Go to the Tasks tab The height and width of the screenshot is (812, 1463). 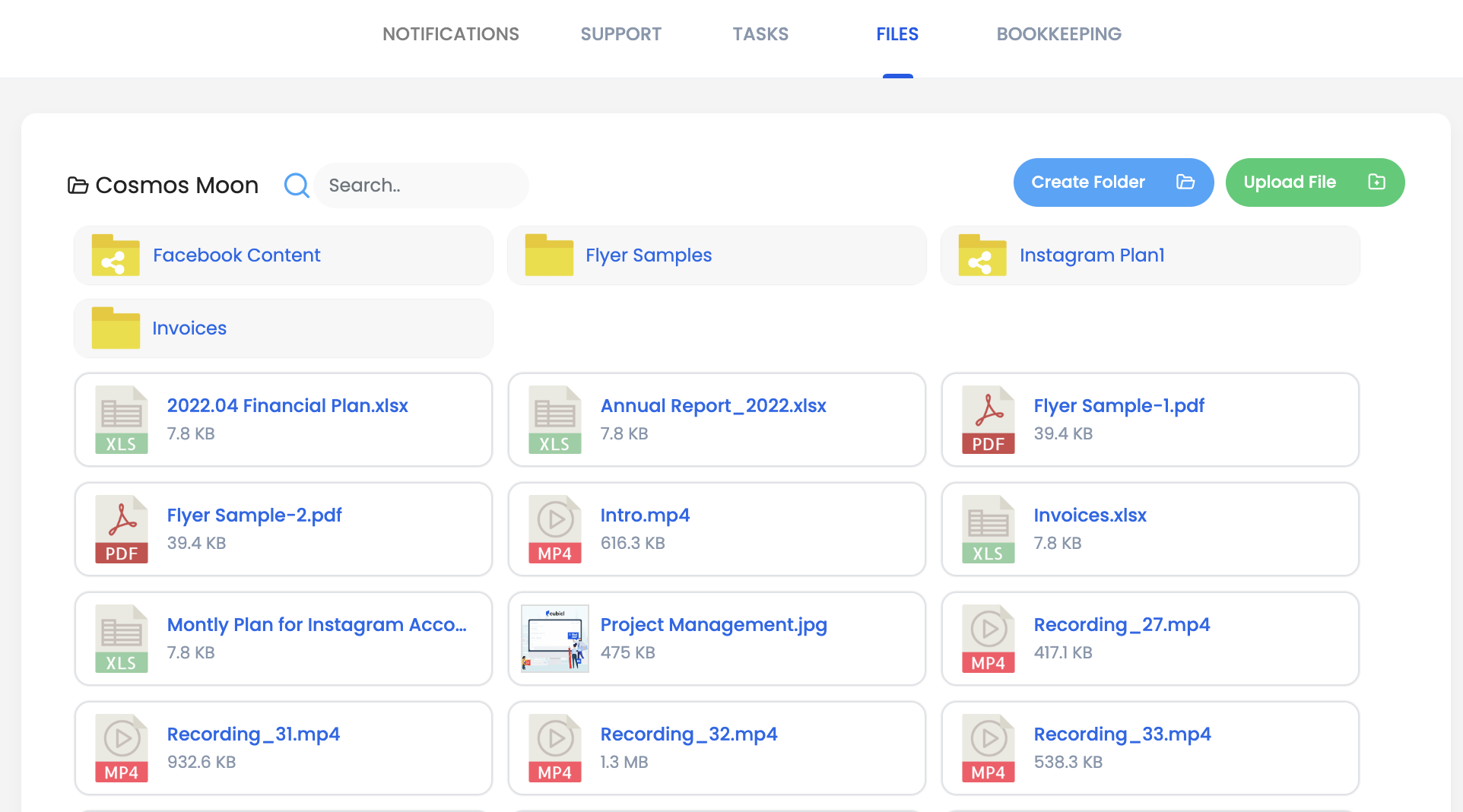click(x=760, y=34)
